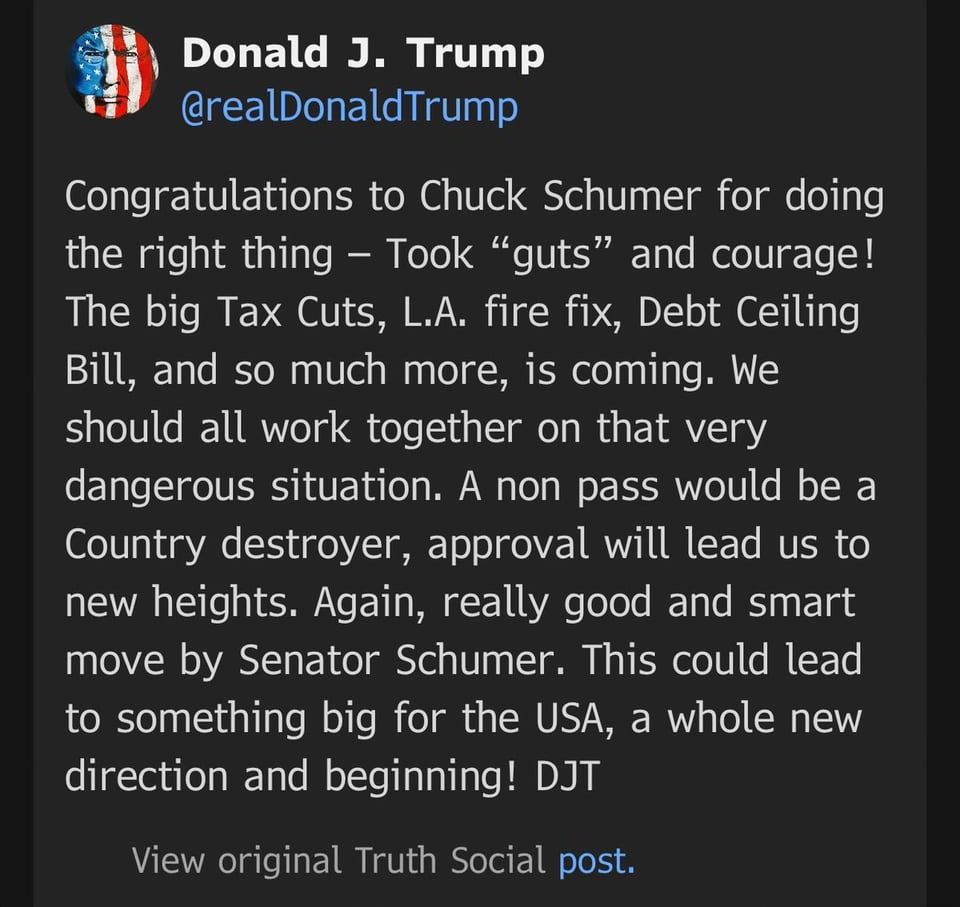The width and height of the screenshot is (960, 907).
Task: Click the flag-painted profile avatar
Action: (x=112, y=72)
